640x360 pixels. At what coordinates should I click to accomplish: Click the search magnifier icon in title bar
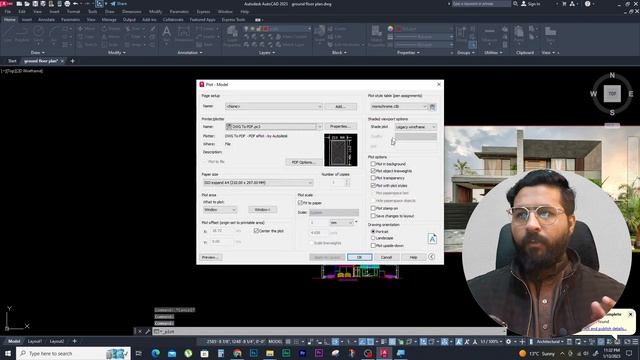click(x=516, y=4)
